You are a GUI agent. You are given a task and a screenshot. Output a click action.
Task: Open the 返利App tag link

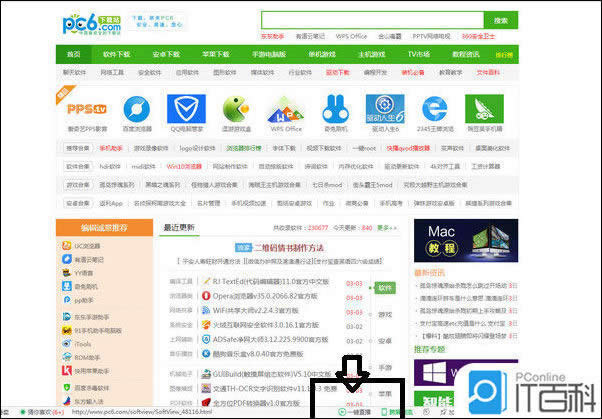pyautogui.click(x=111, y=203)
